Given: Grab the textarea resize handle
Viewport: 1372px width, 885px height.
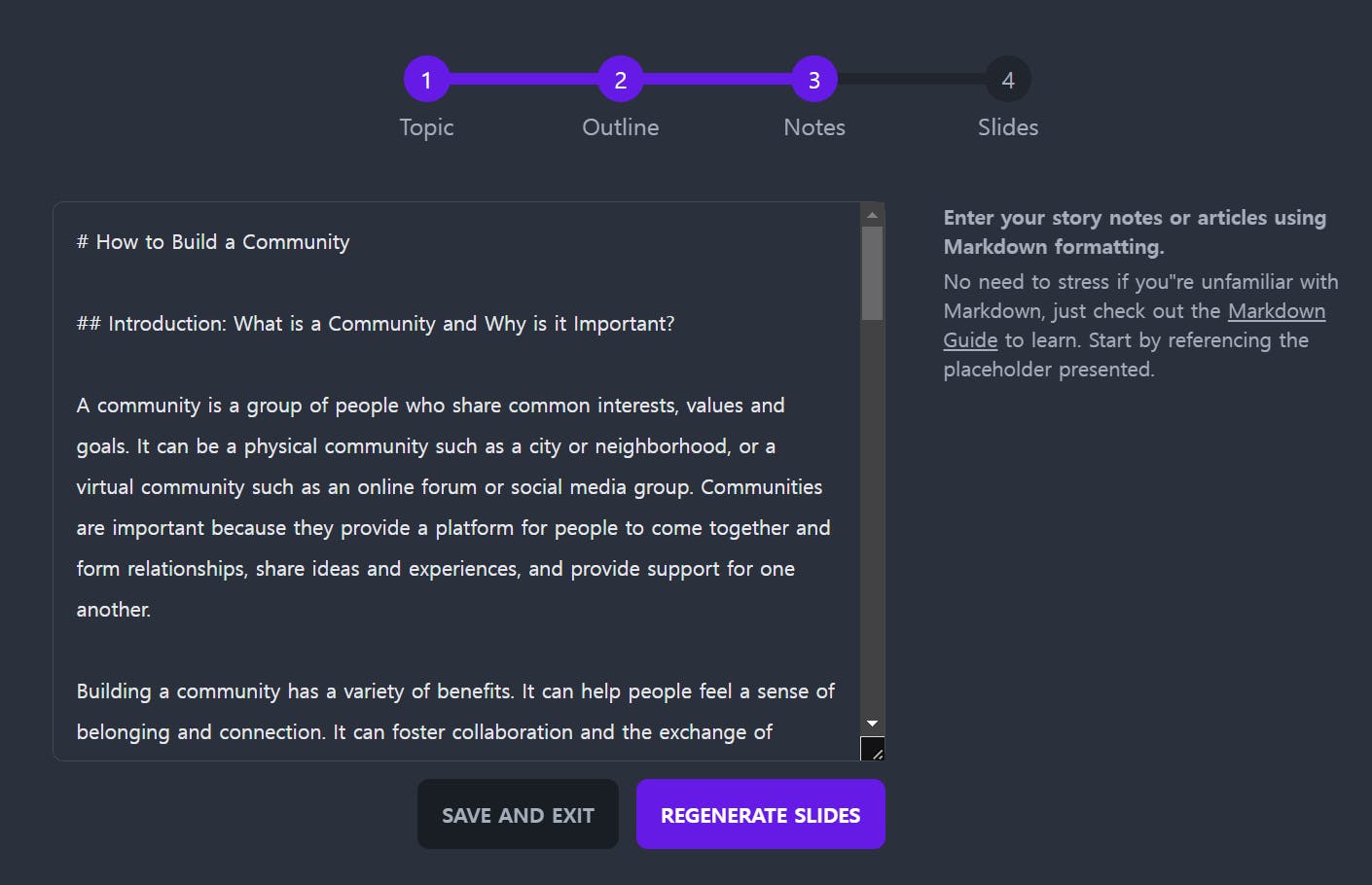Looking at the screenshot, I should [873, 749].
